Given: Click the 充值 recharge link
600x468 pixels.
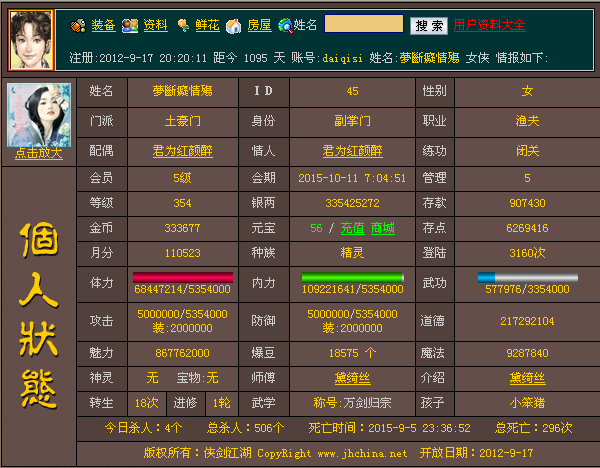Looking at the screenshot, I should (352, 228).
